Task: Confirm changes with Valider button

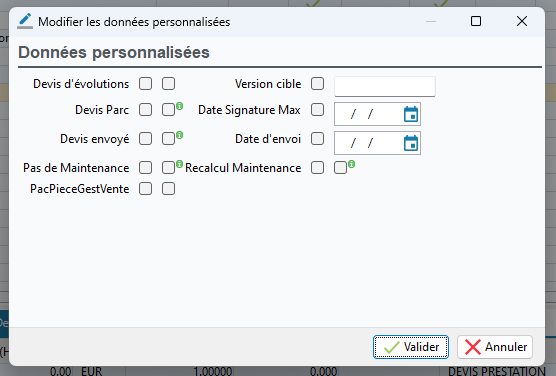Action: point(411,347)
